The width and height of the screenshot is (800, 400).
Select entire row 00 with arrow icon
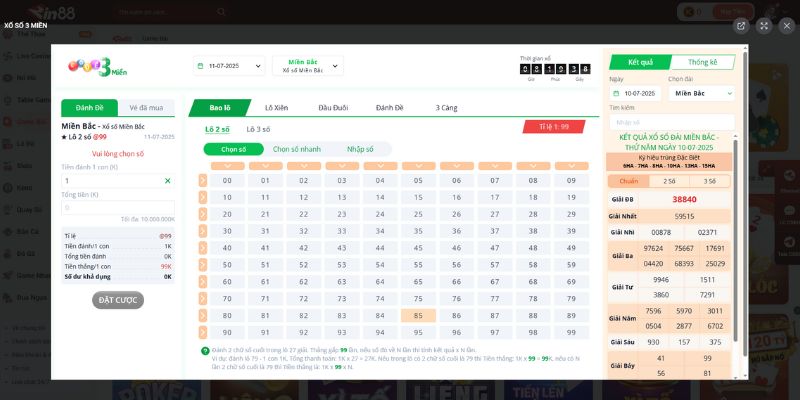203,180
